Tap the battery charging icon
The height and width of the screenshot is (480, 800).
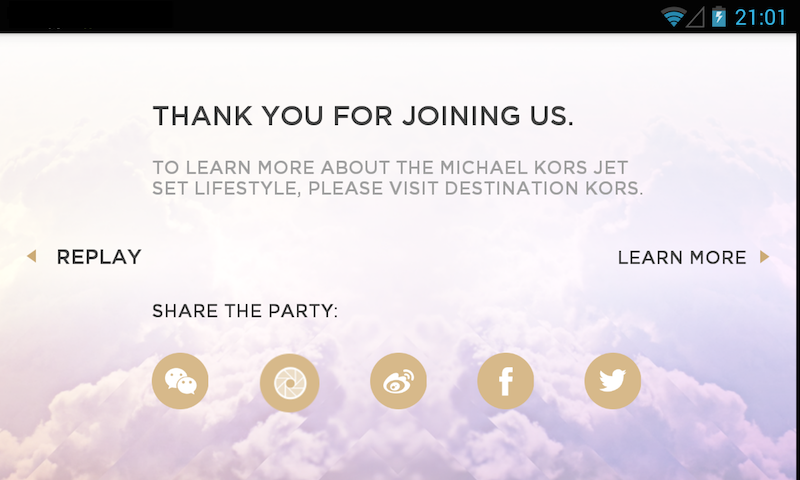coord(718,17)
